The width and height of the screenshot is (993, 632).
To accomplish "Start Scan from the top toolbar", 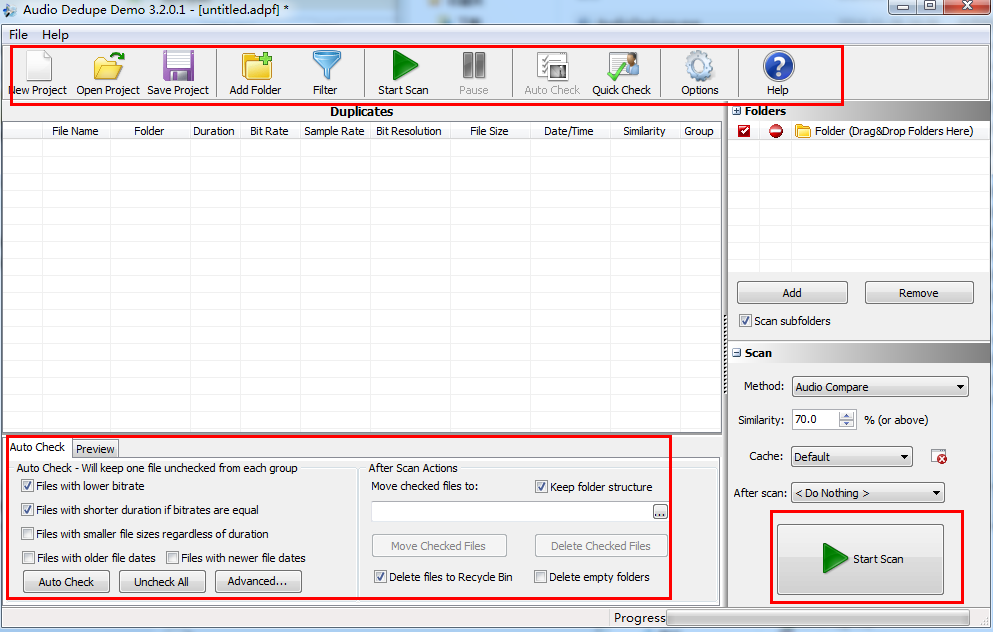I will tap(403, 73).
